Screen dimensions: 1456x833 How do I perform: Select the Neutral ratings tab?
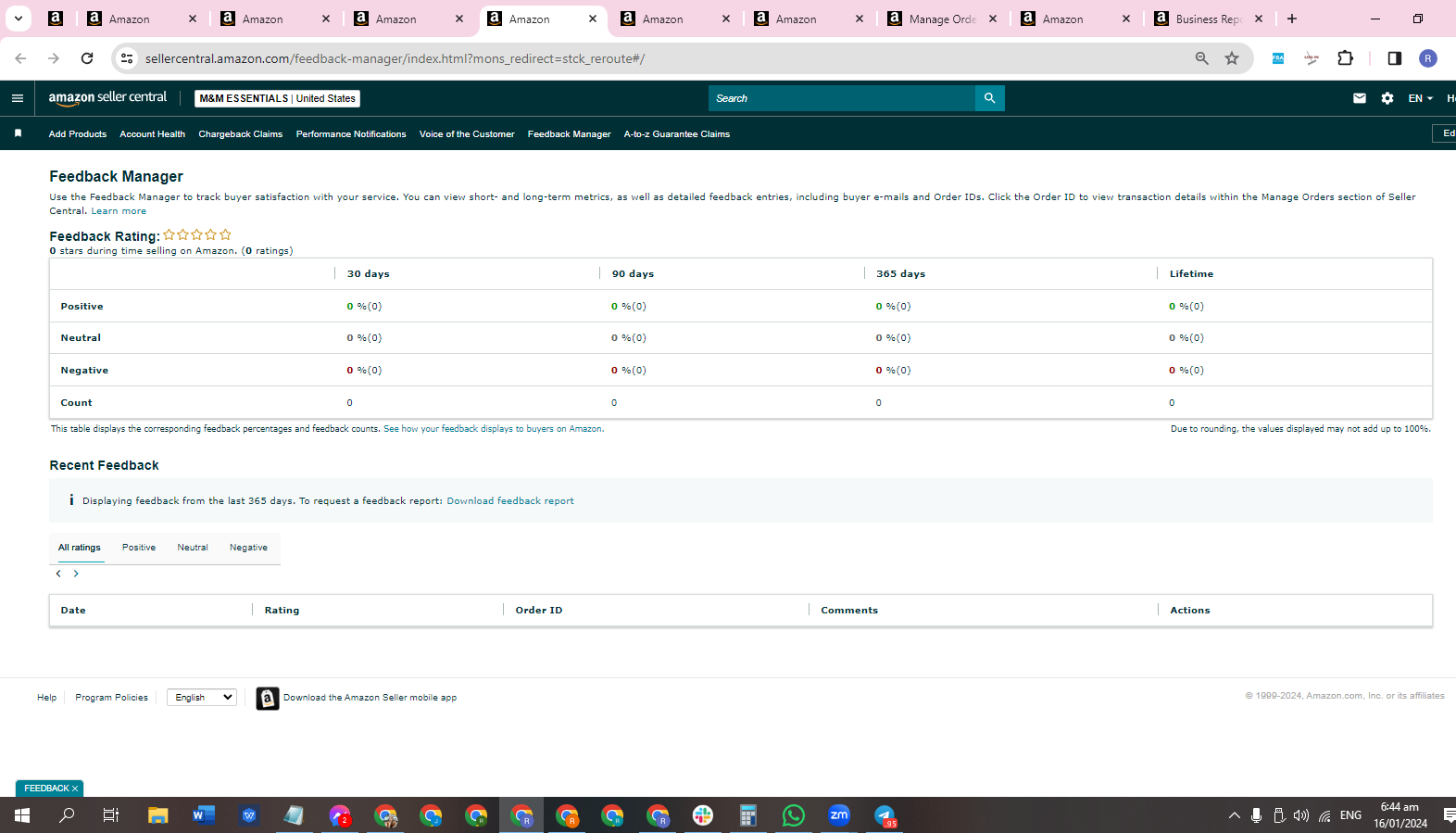click(x=193, y=548)
